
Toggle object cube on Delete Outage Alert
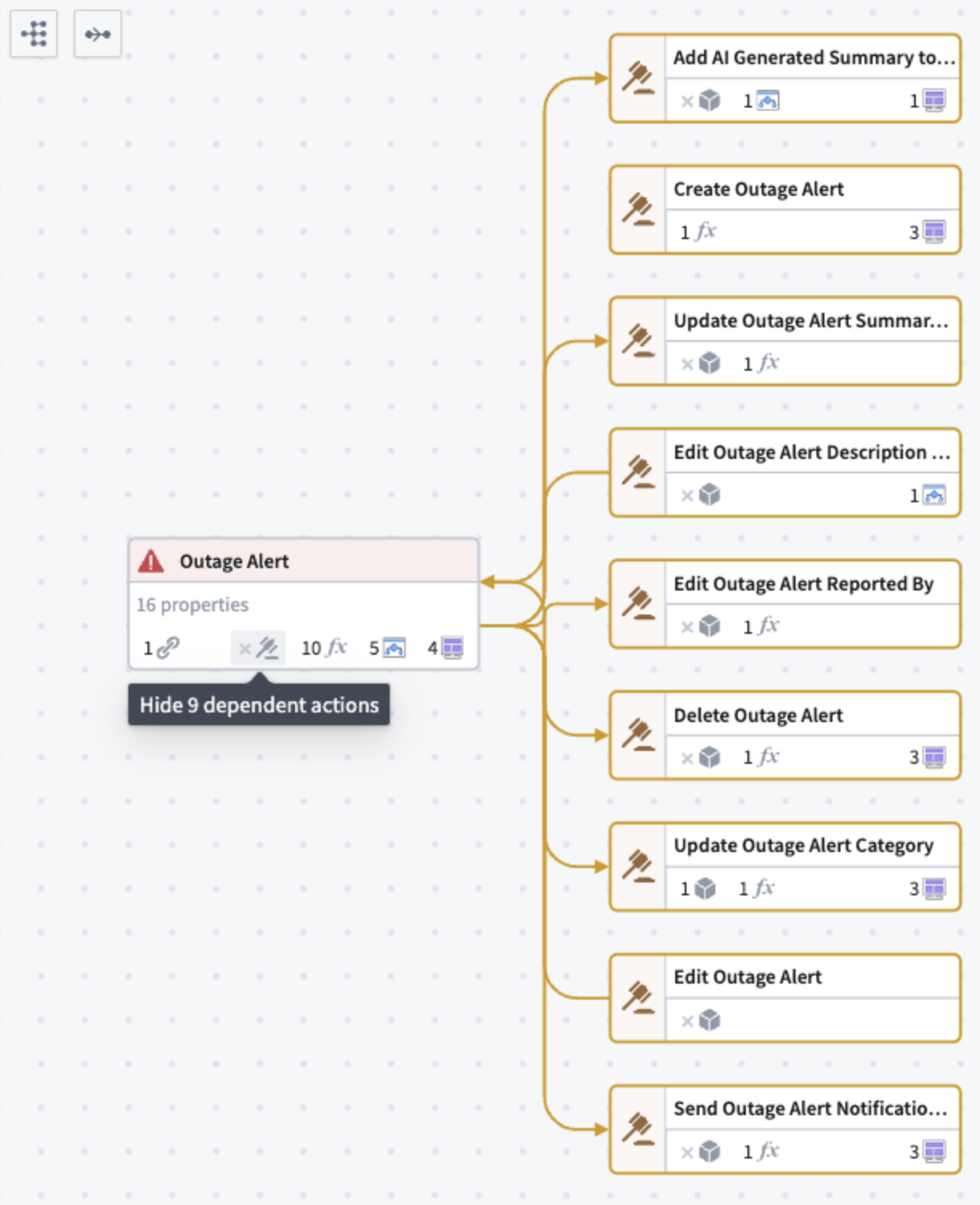(701, 757)
